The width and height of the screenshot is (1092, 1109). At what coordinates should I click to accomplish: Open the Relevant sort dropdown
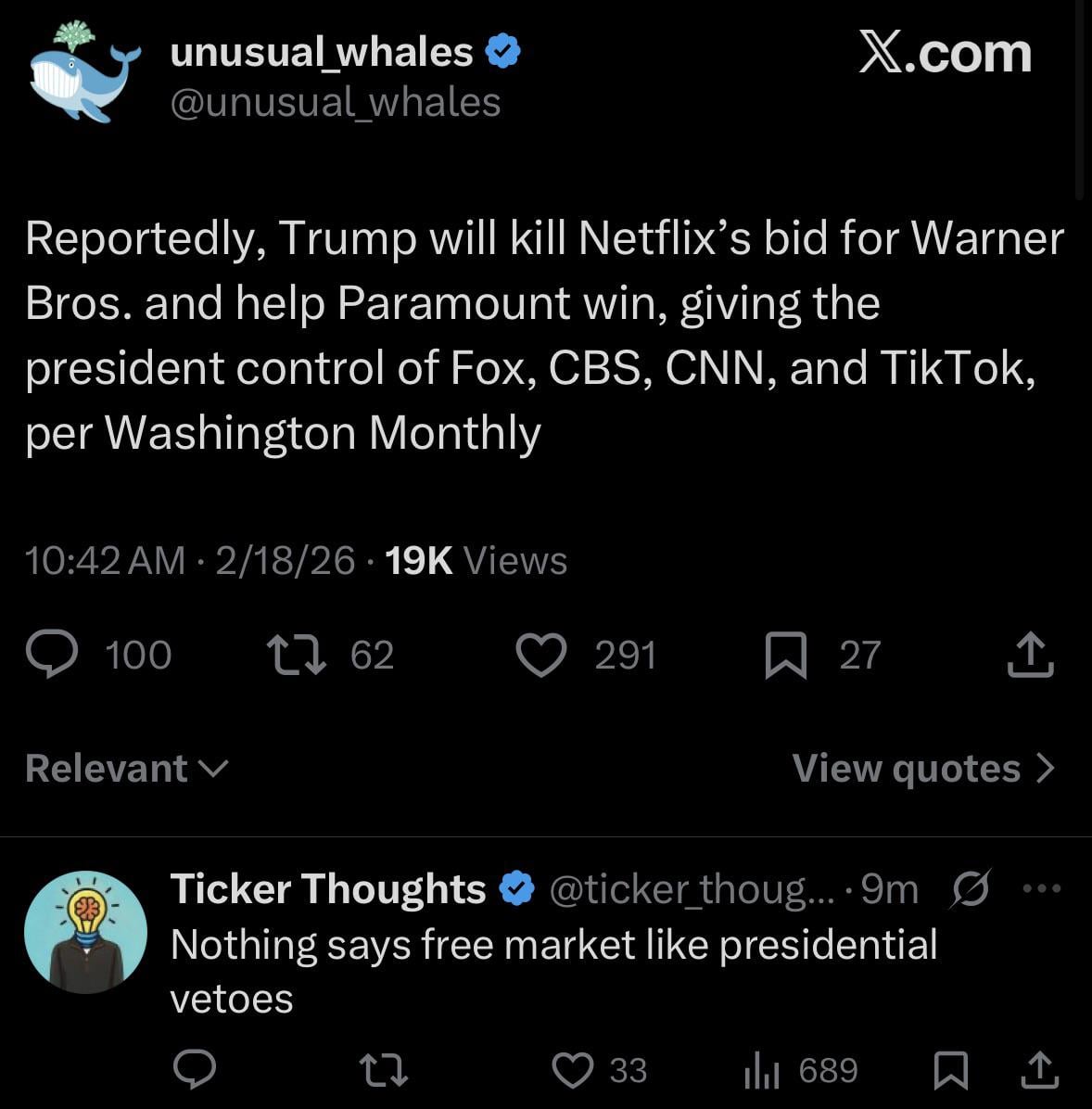[x=127, y=768]
